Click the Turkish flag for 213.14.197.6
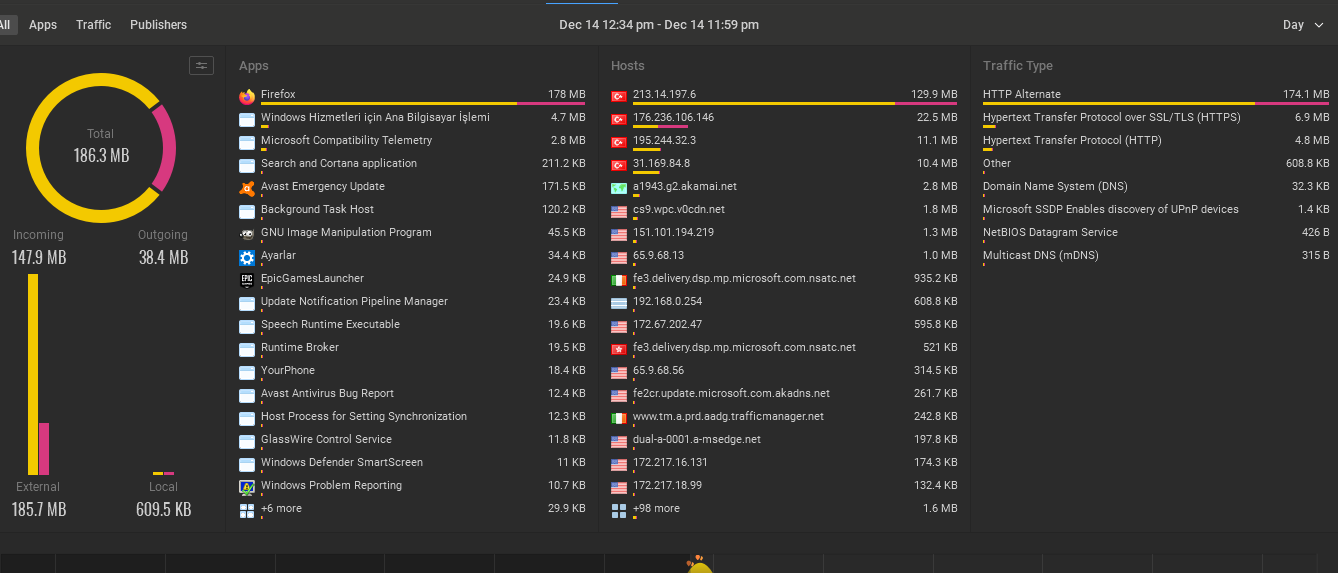Screen dimensions: 1338x573 [x=619, y=96]
